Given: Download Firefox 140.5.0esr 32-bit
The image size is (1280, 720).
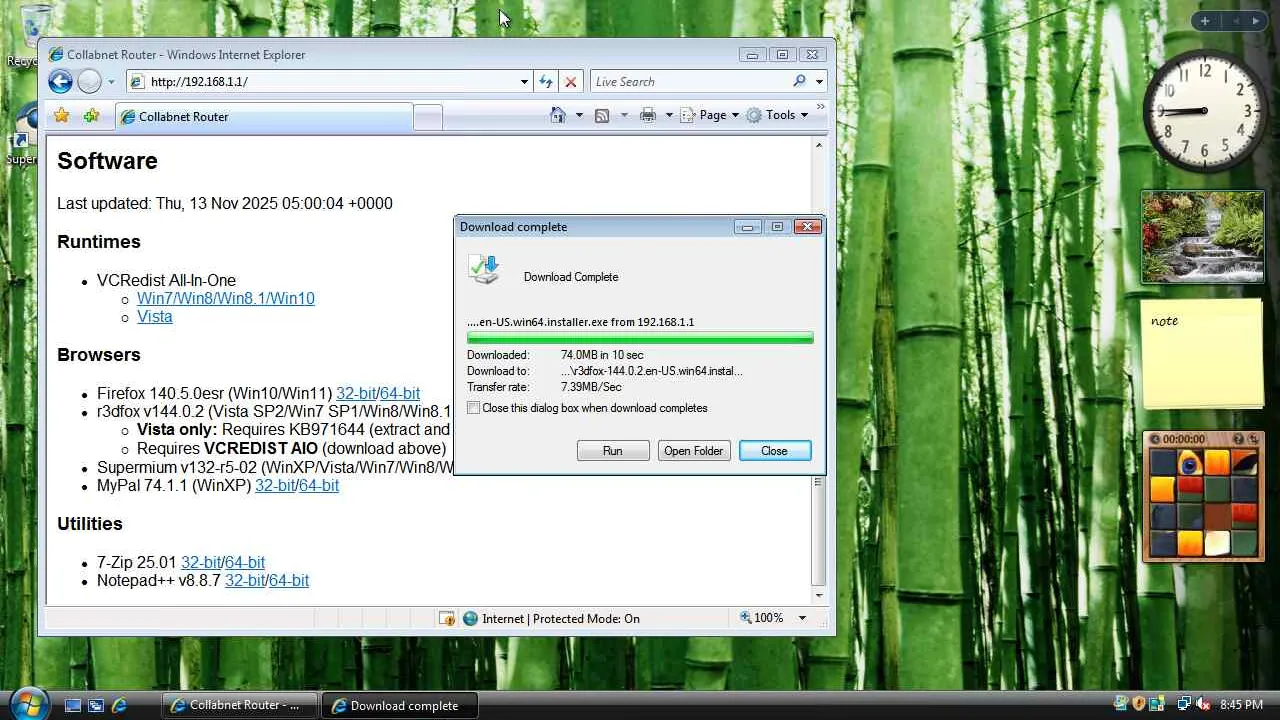Looking at the screenshot, I should click(x=356, y=394).
